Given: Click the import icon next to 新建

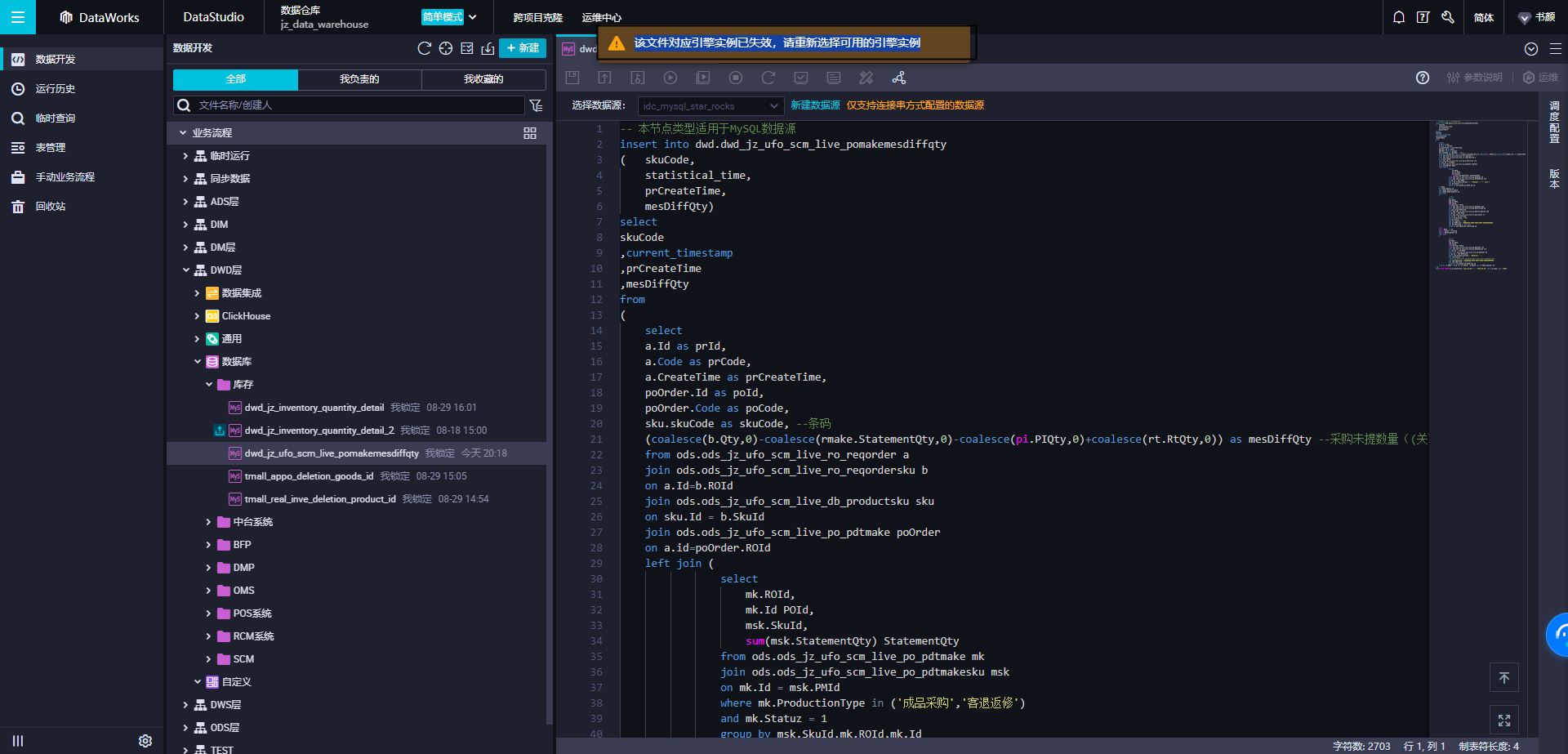Looking at the screenshot, I should click(488, 48).
